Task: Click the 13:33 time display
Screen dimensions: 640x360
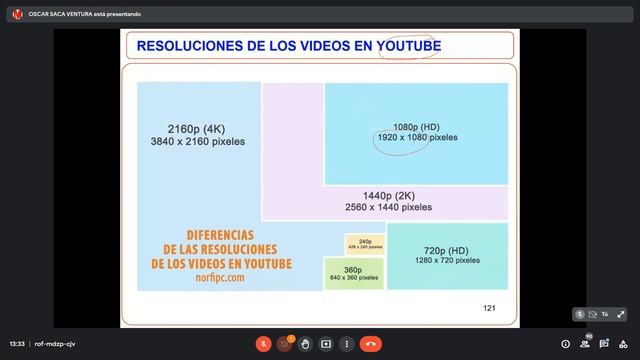Action: [17, 344]
